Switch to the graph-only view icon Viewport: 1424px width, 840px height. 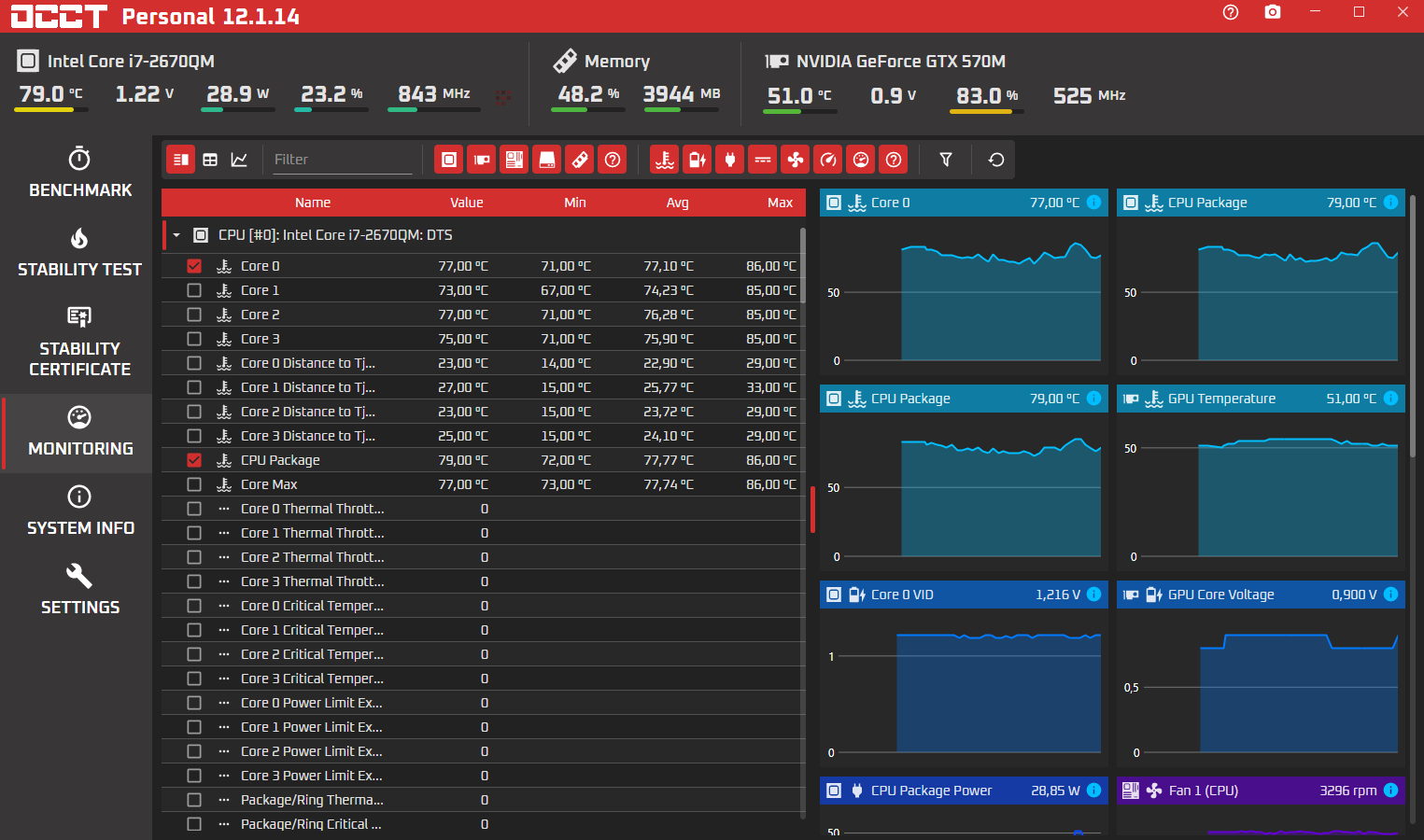point(239,160)
